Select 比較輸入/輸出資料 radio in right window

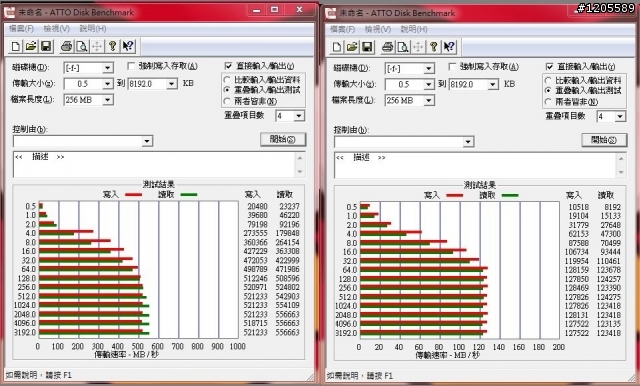549,80
